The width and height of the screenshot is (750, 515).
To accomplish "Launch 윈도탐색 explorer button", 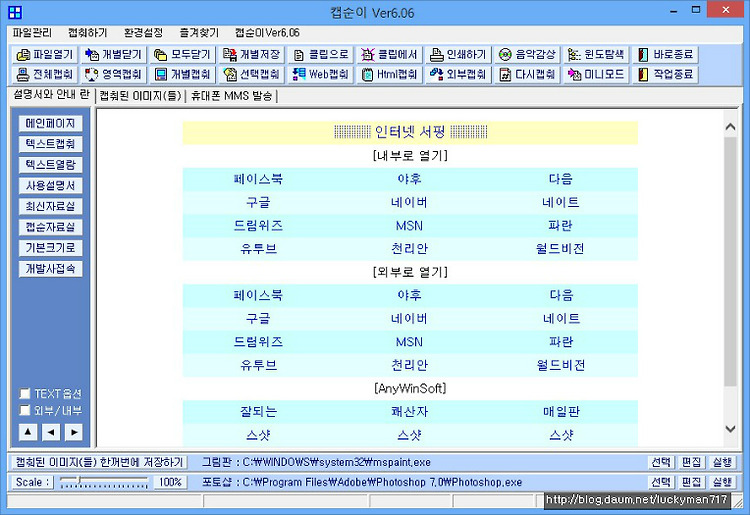I will [596, 55].
